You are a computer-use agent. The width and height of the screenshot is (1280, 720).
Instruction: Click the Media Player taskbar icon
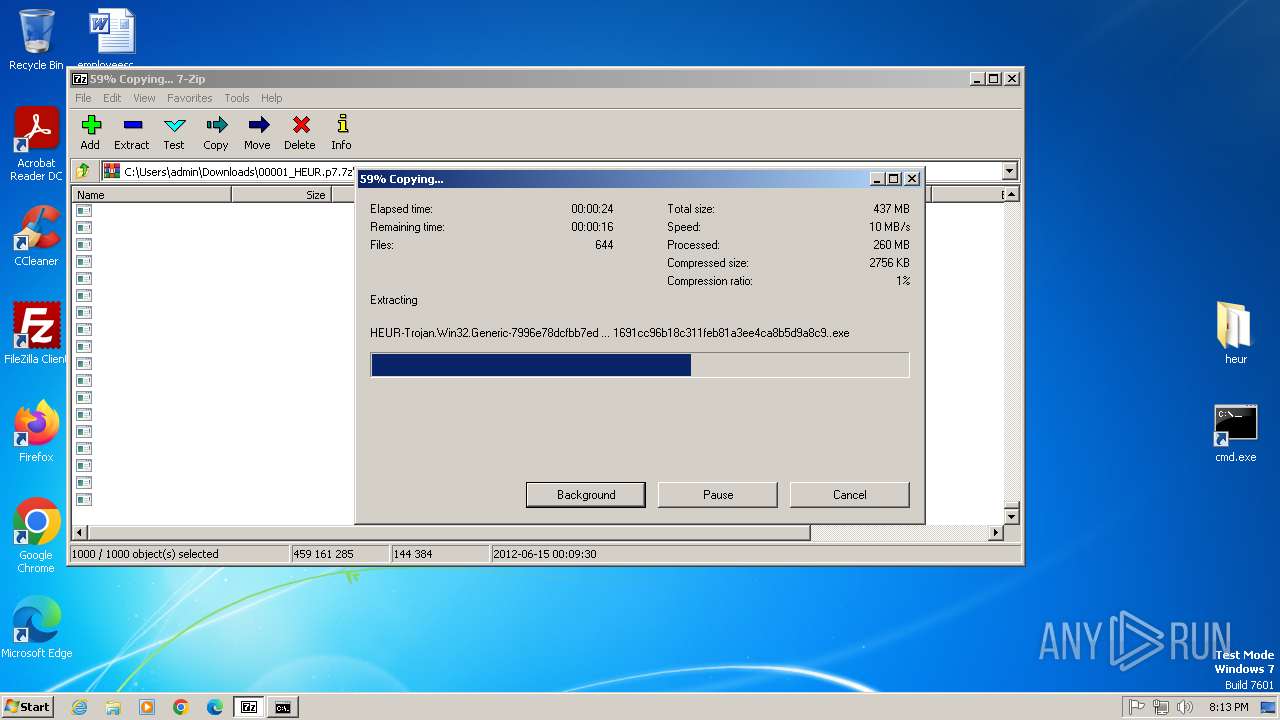(147, 707)
